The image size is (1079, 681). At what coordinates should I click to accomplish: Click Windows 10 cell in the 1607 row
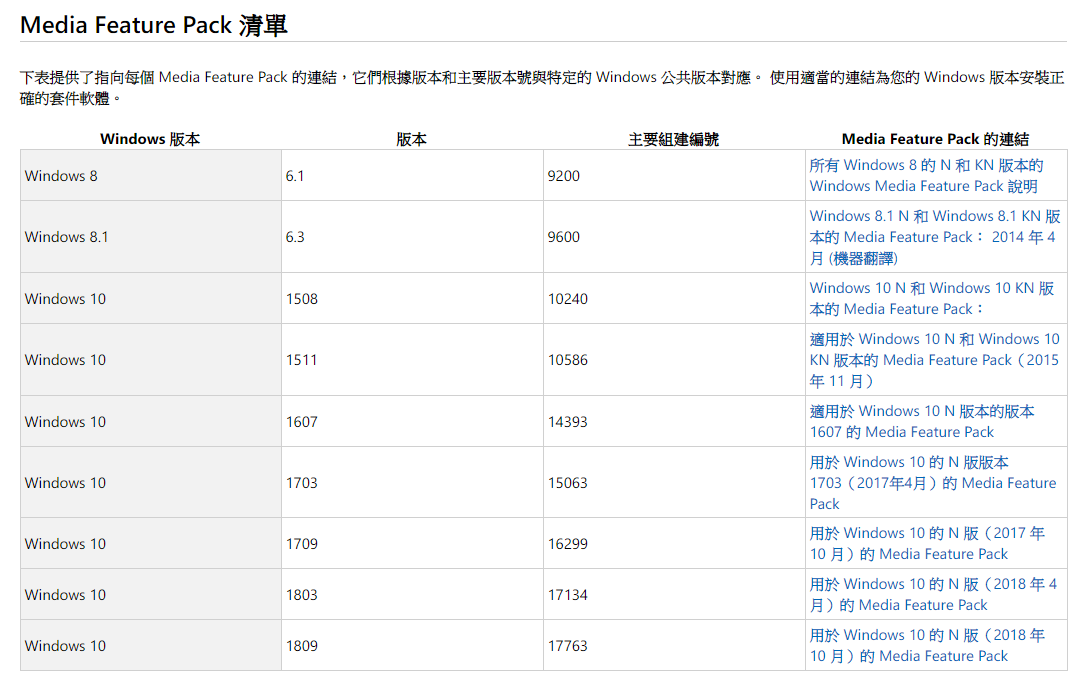(x=151, y=422)
